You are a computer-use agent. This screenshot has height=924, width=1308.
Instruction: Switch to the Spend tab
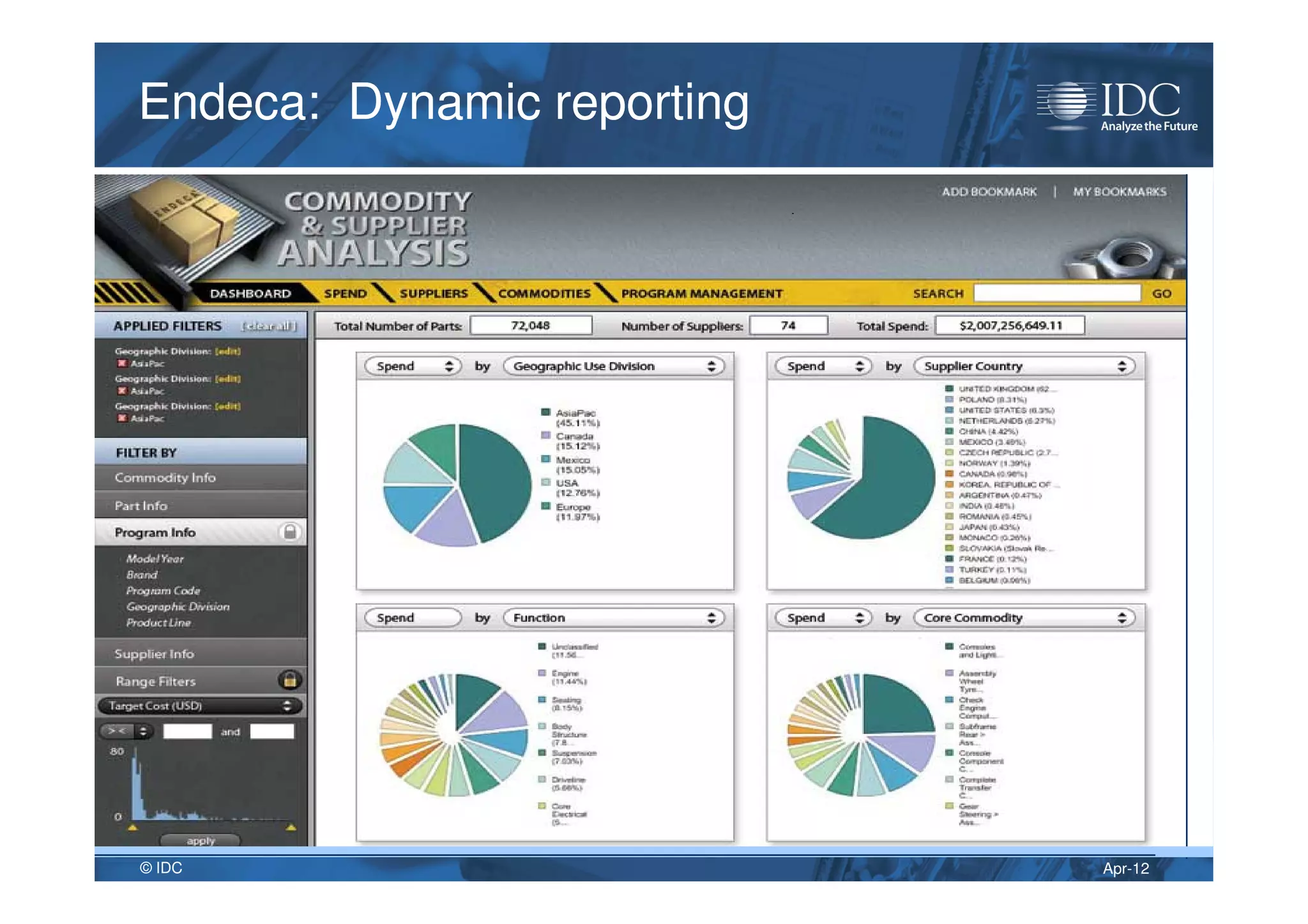[x=345, y=293]
